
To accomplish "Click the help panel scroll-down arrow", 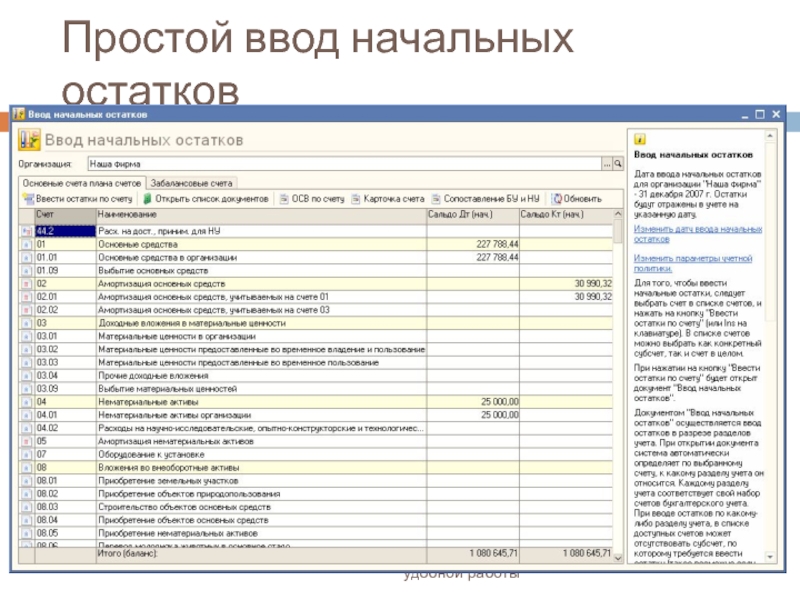I will tap(770, 557).
